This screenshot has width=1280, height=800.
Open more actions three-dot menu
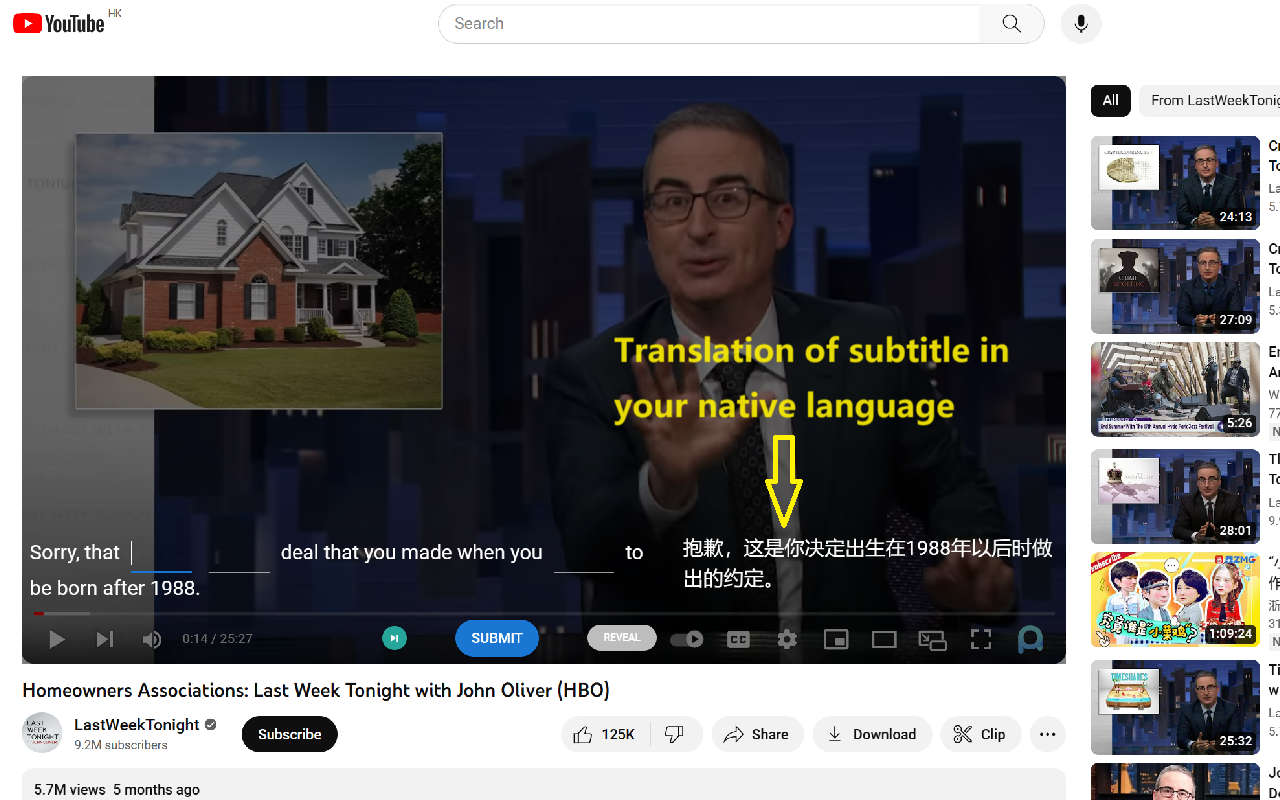1047,734
